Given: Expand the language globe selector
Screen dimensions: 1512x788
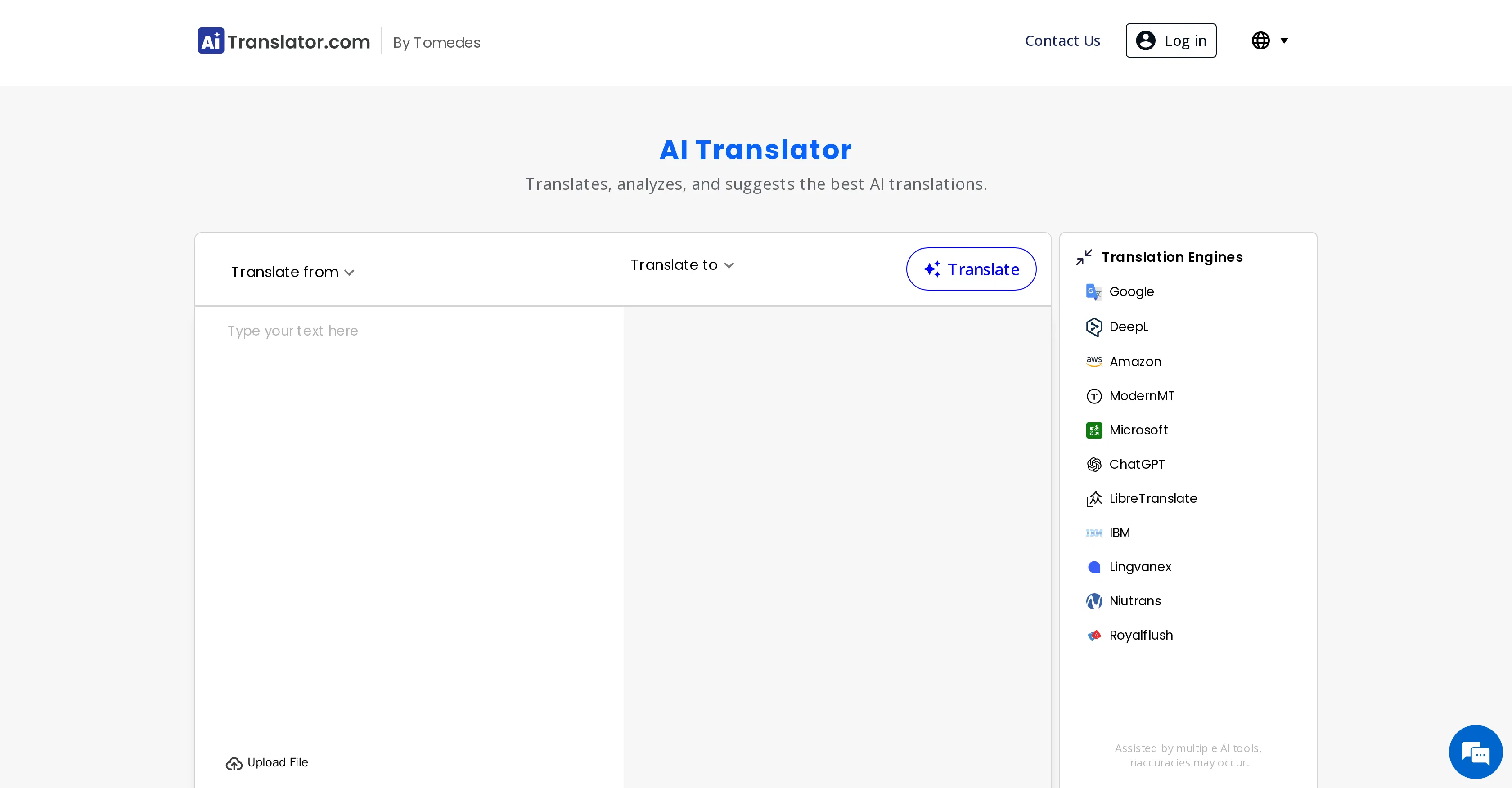Looking at the screenshot, I should (x=1269, y=40).
